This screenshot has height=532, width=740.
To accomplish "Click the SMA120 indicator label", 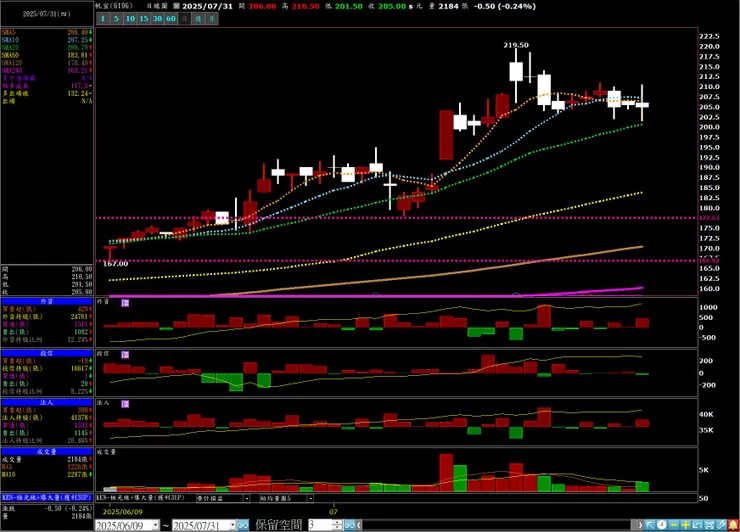I will (x=12, y=63).
